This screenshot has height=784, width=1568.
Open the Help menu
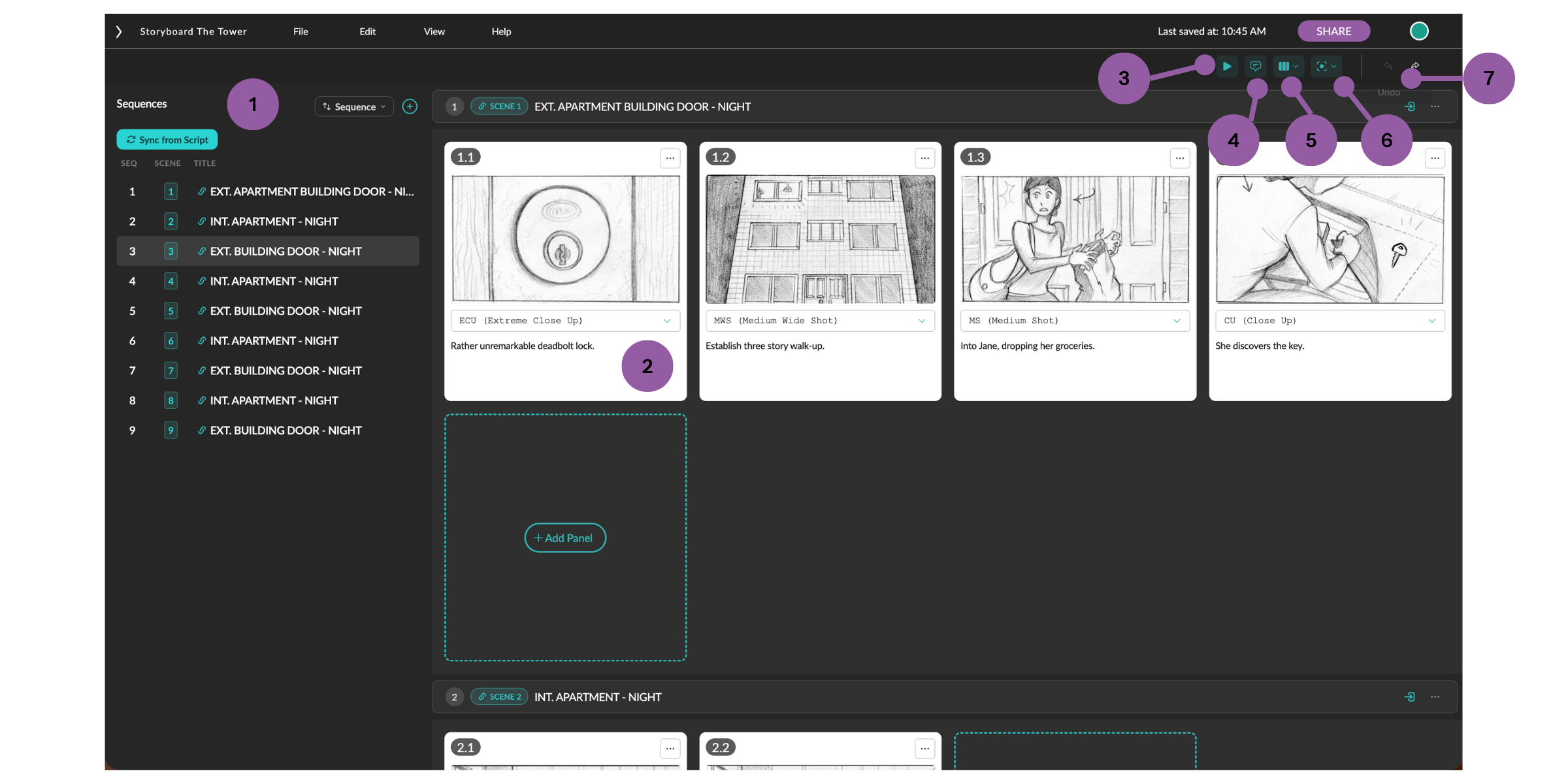(x=501, y=31)
